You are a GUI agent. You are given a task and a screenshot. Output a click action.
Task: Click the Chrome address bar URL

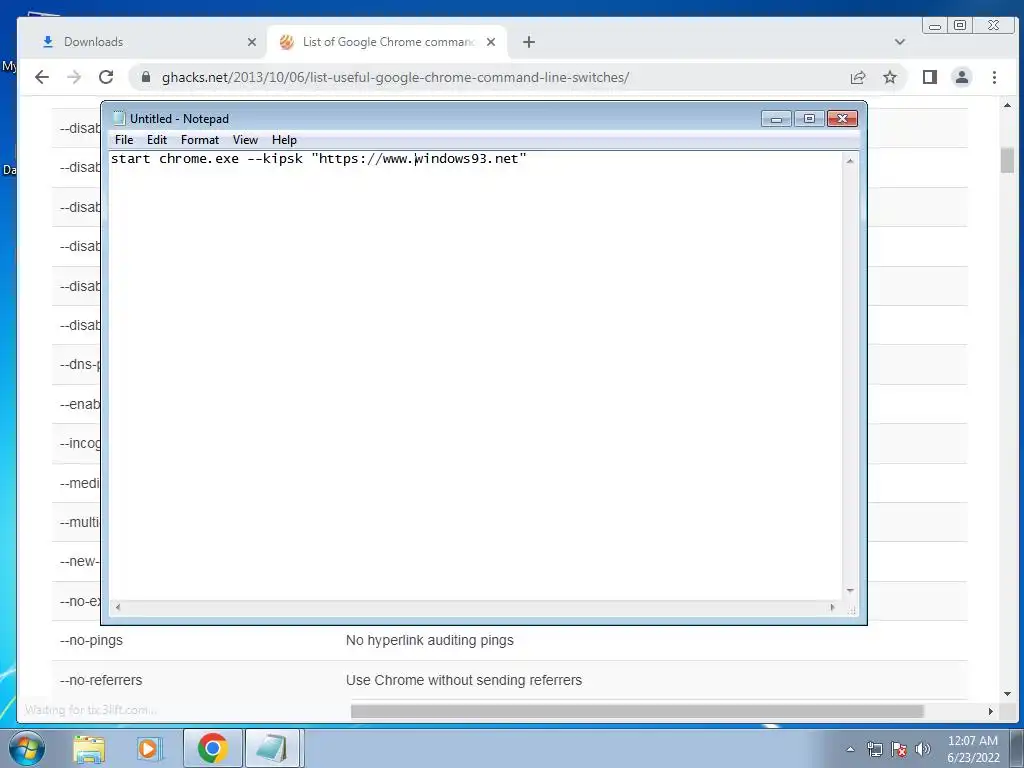point(395,77)
